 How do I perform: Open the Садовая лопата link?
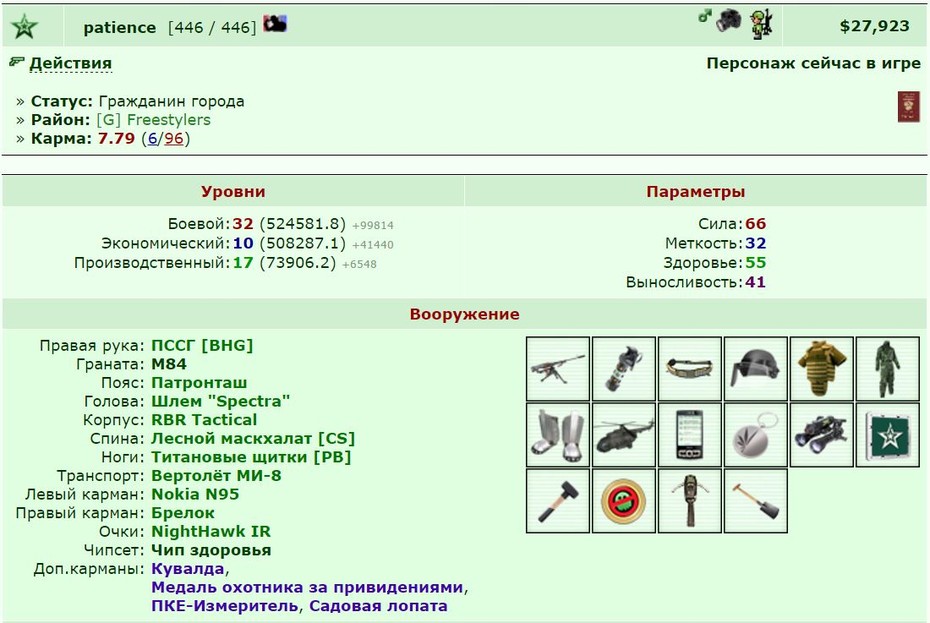click(378, 606)
